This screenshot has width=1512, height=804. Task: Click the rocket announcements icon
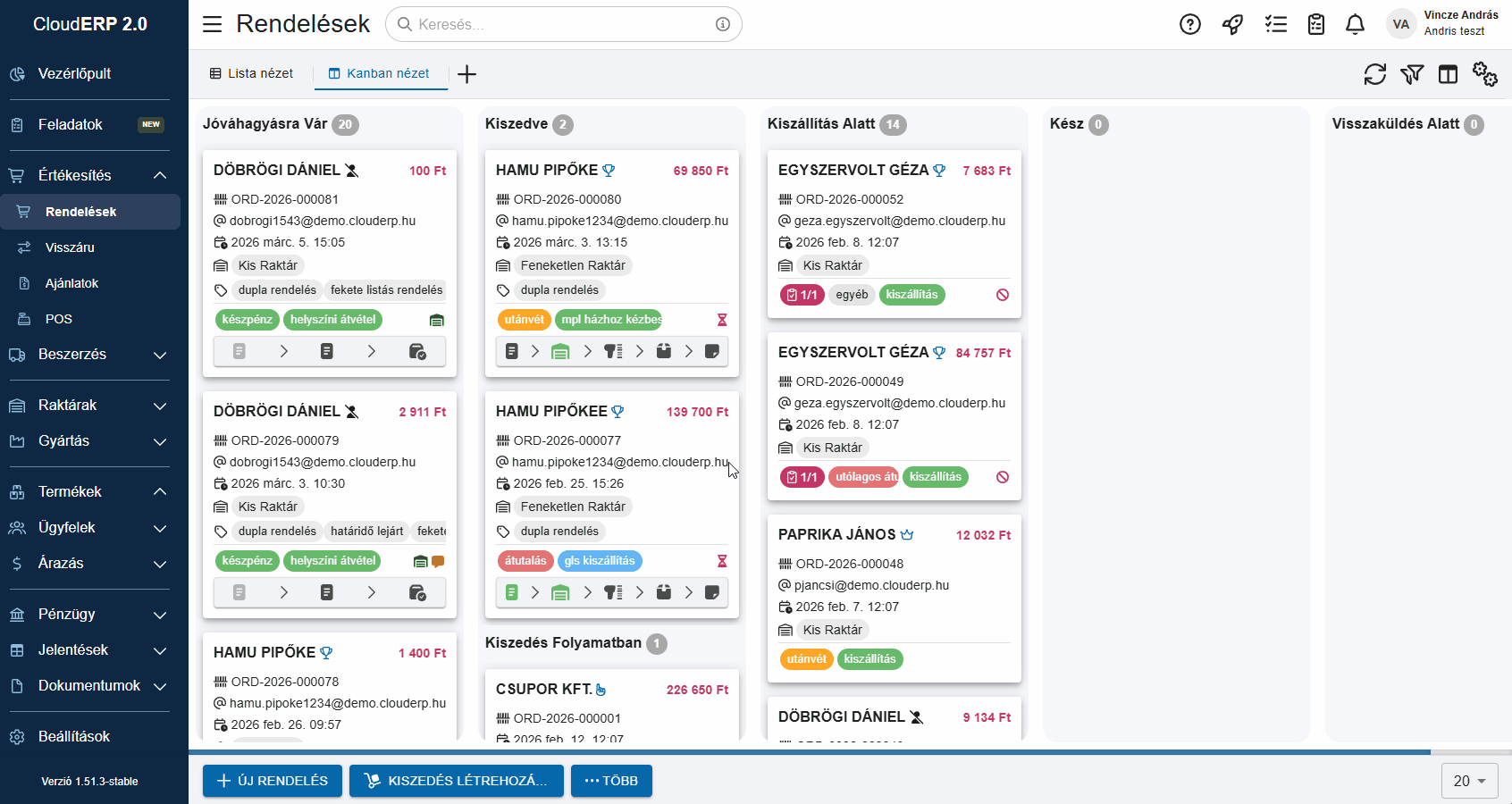tap(1232, 24)
